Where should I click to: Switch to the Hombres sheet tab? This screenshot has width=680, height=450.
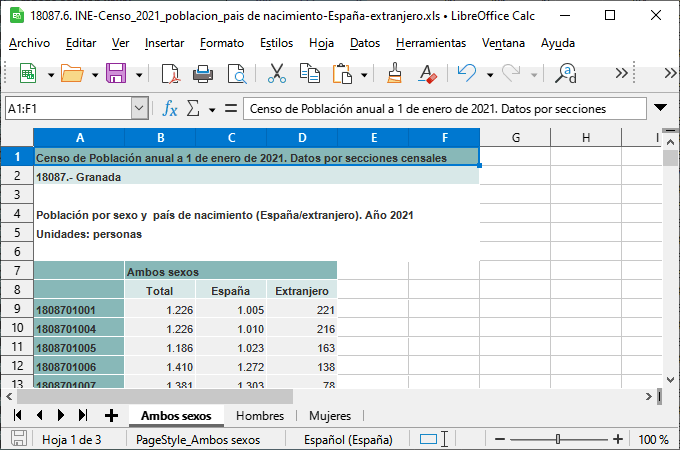point(260,415)
